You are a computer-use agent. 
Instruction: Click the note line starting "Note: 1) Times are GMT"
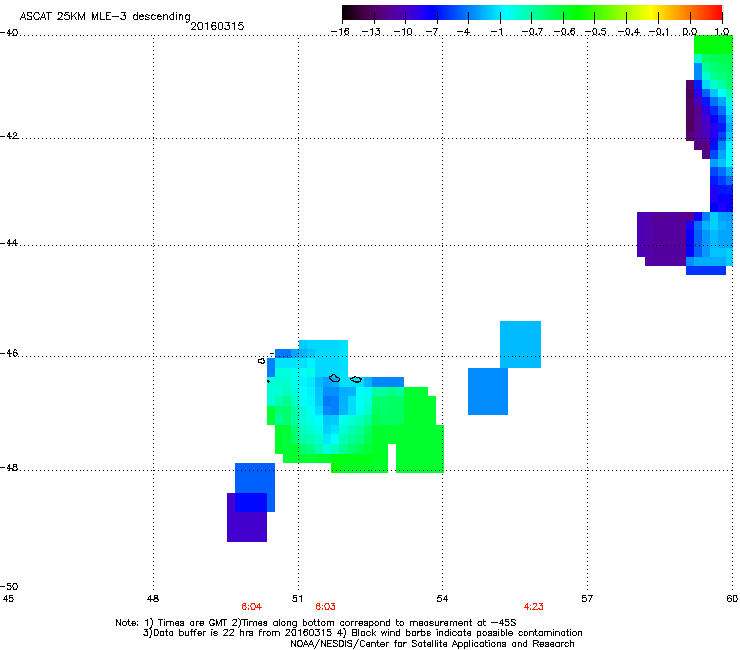316,623
